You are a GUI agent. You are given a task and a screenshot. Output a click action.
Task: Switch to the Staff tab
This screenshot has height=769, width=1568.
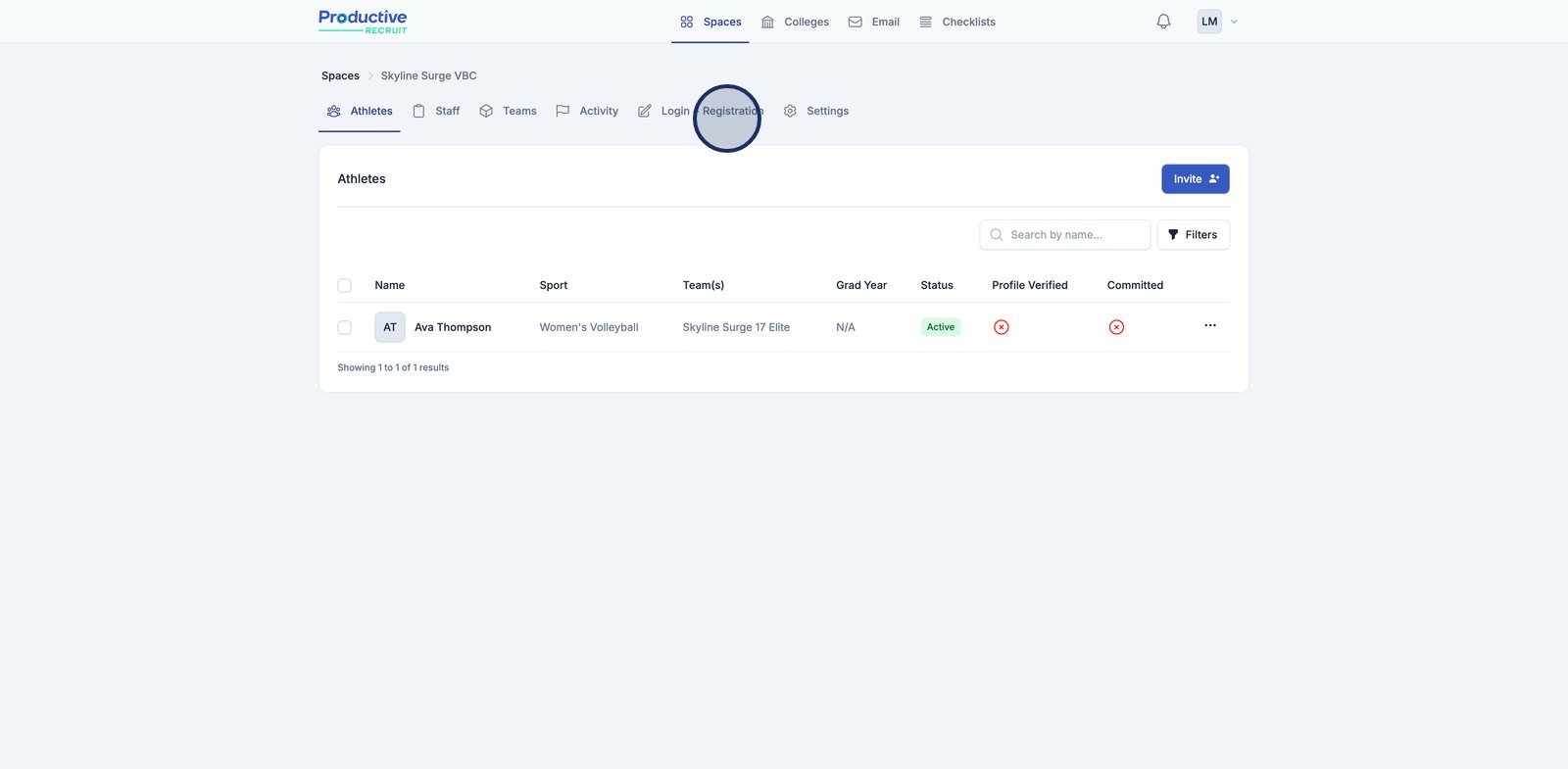click(436, 111)
